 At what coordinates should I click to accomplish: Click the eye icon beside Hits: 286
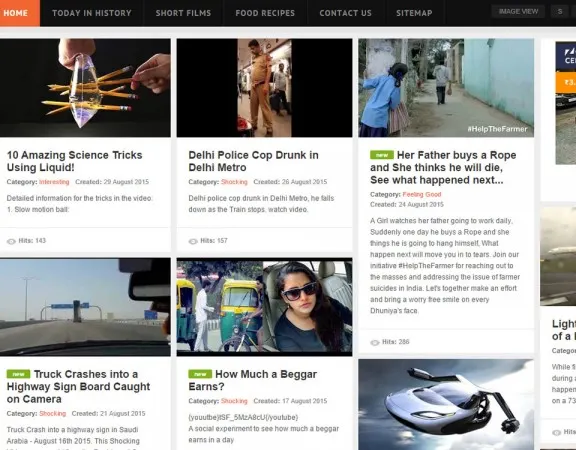(375, 342)
